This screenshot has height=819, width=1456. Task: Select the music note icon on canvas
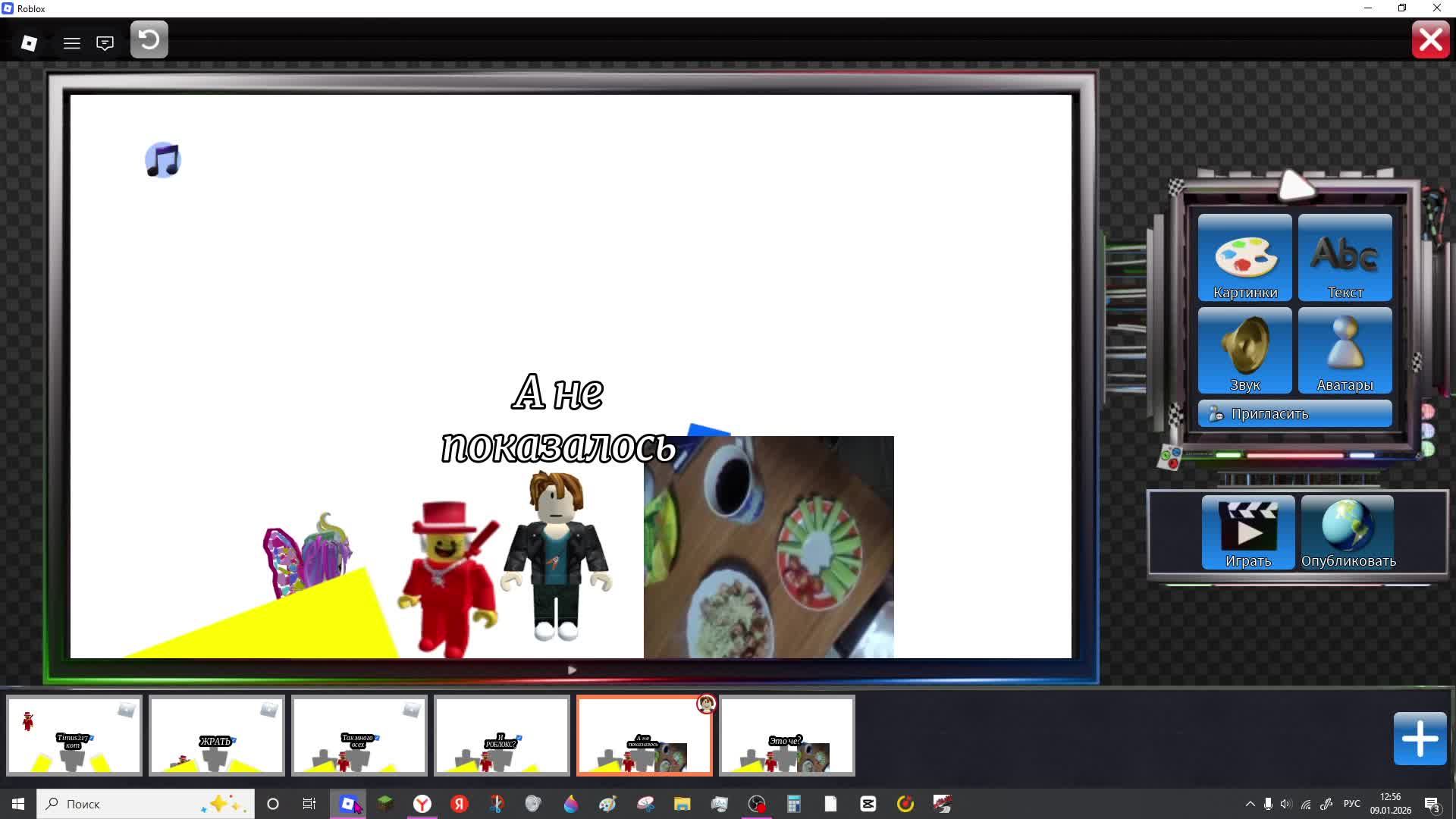[x=163, y=160]
